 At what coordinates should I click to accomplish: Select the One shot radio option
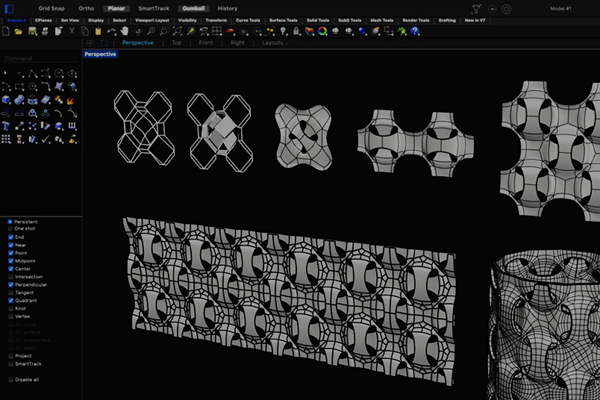click(x=10, y=229)
